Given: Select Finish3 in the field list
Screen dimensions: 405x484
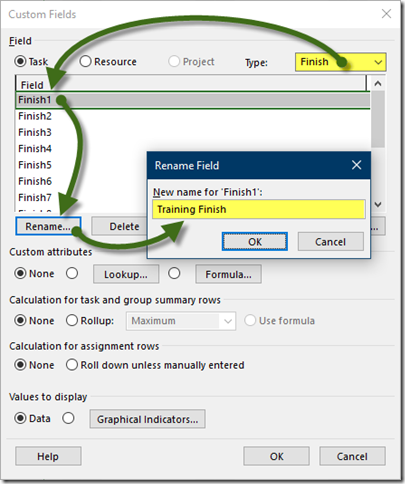Looking at the screenshot, I should [x=35, y=132].
